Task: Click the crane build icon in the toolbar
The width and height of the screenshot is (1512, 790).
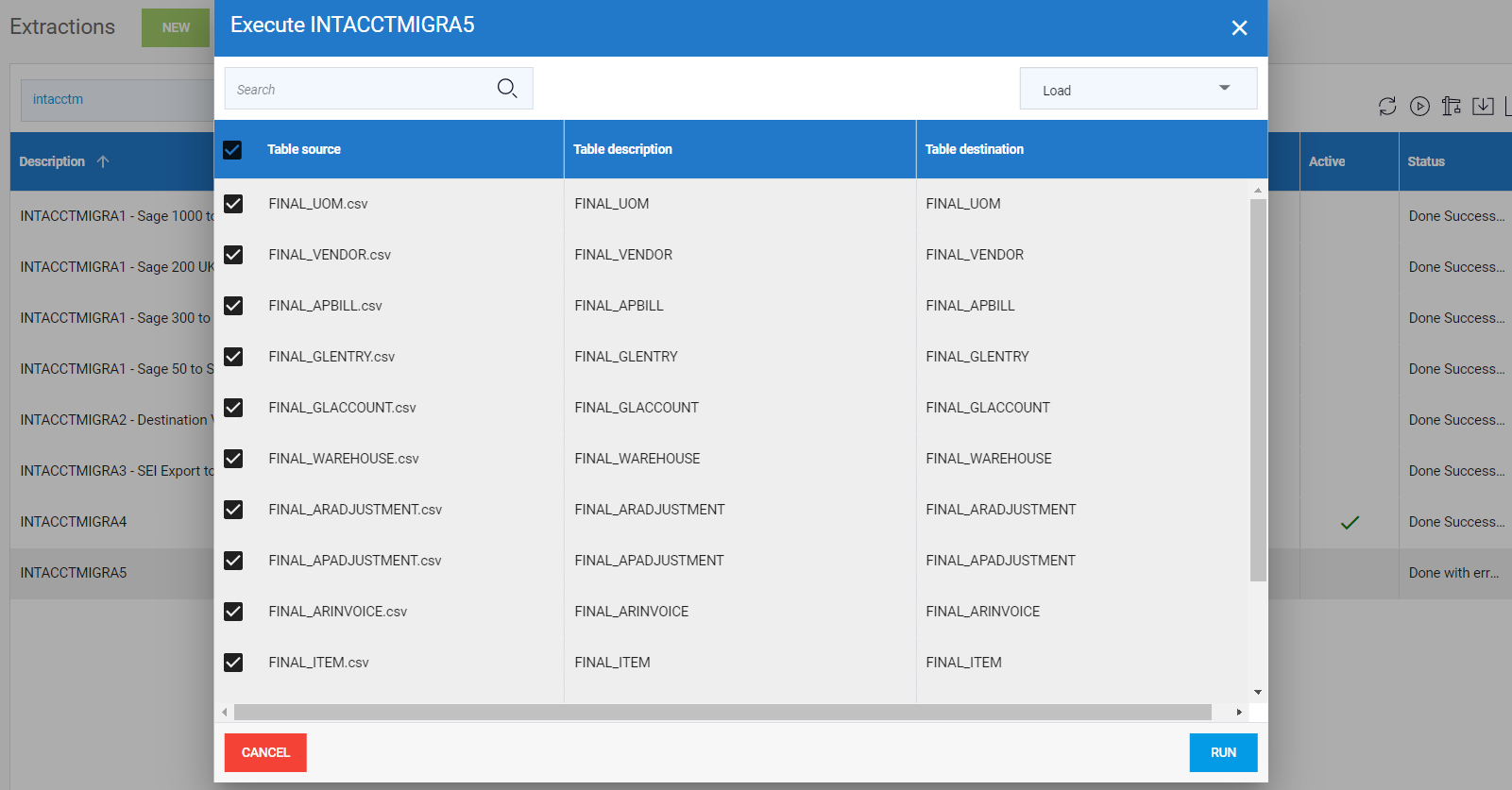Action: pos(1452,107)
